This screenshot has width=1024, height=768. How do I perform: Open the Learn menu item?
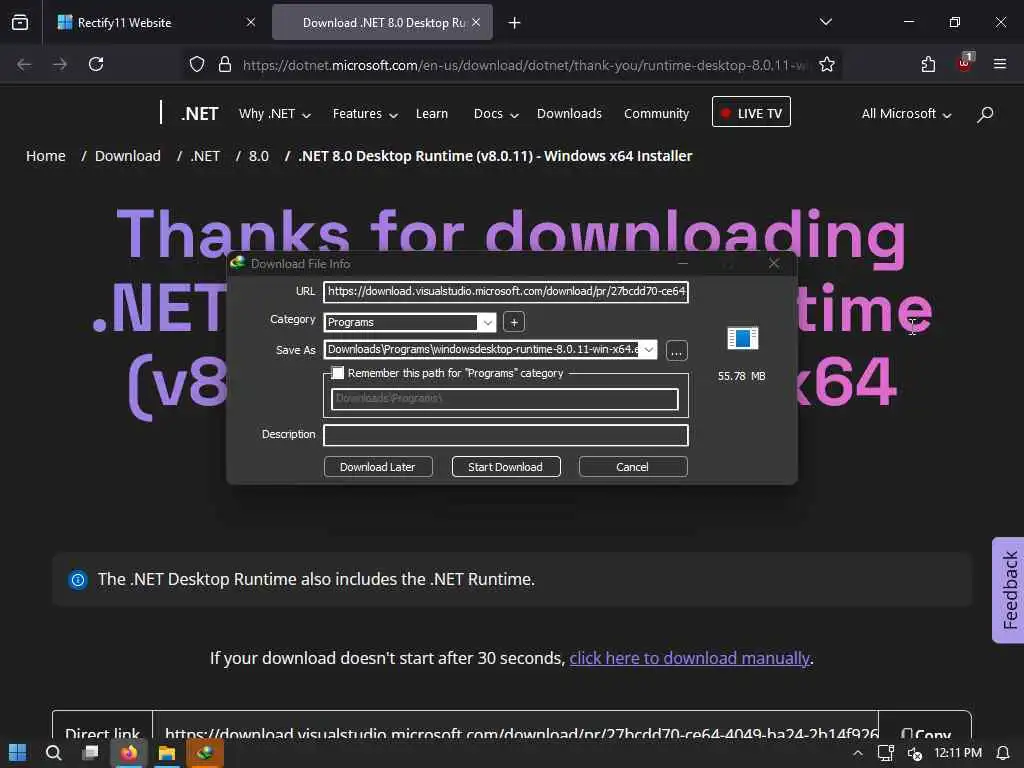432,114
